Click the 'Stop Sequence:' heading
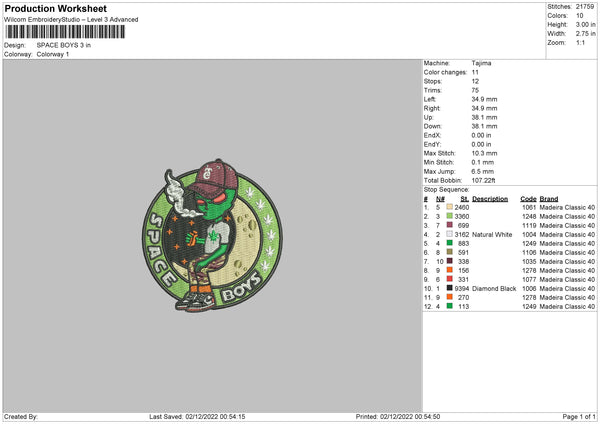This screenshot has height=424, width=600. [446, 190]
